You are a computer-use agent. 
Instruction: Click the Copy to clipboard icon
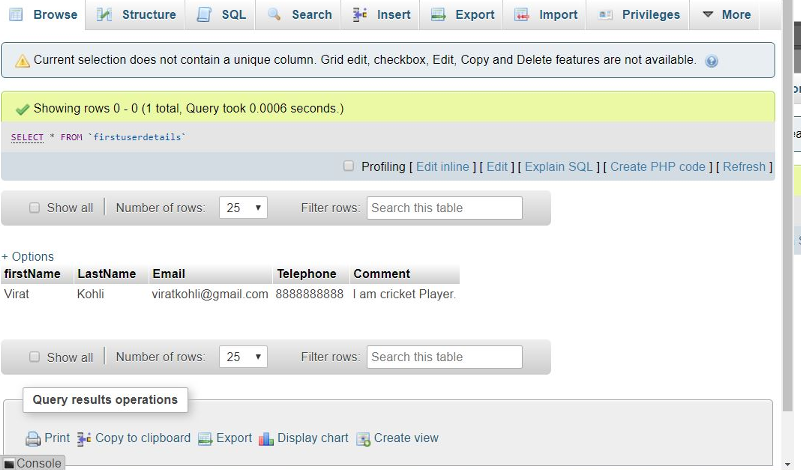tap(84, 438)
